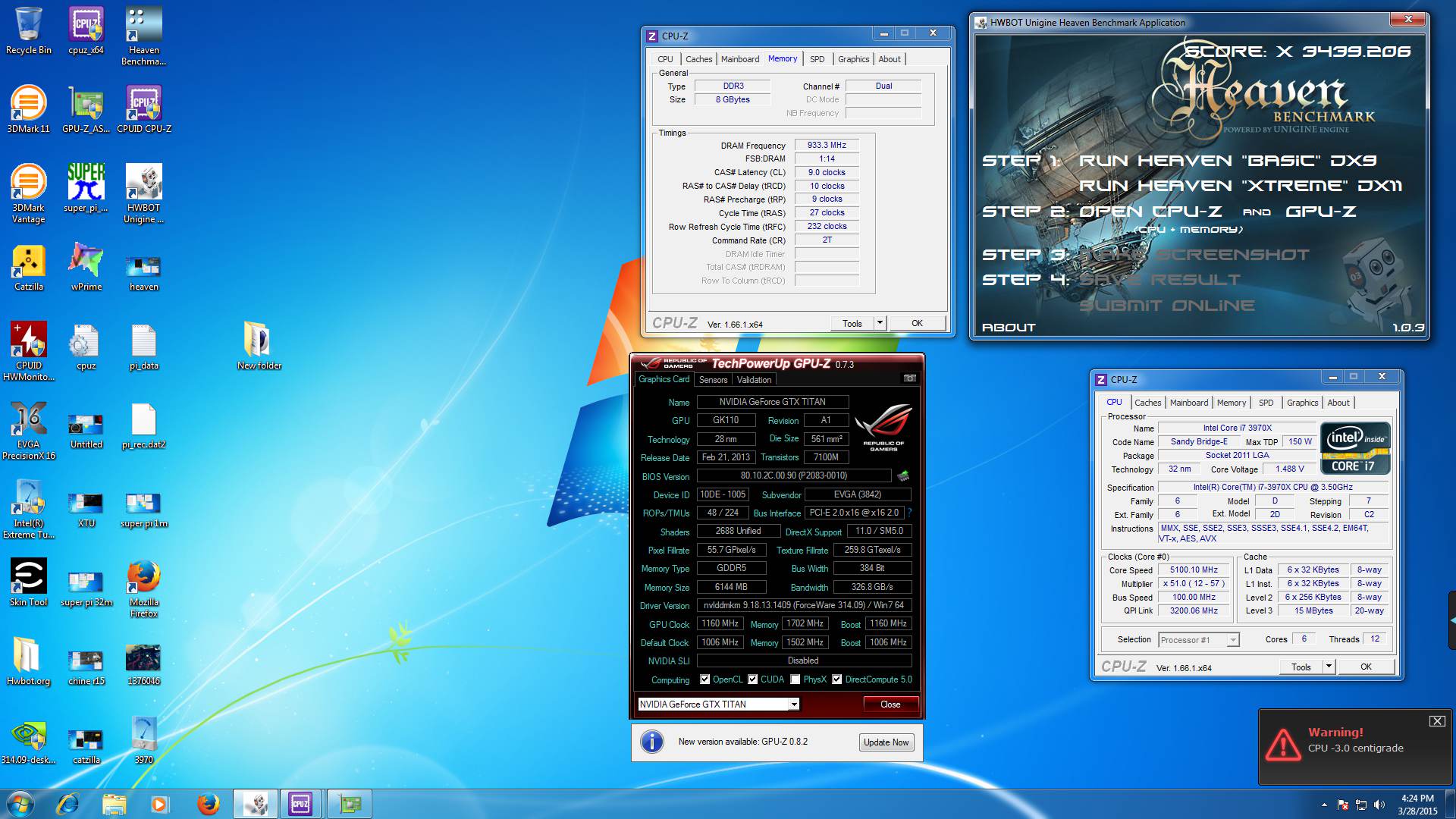Open Intel Extreme Tuning desktop icon
1456x819 pixels.
(x=28, y=509)
